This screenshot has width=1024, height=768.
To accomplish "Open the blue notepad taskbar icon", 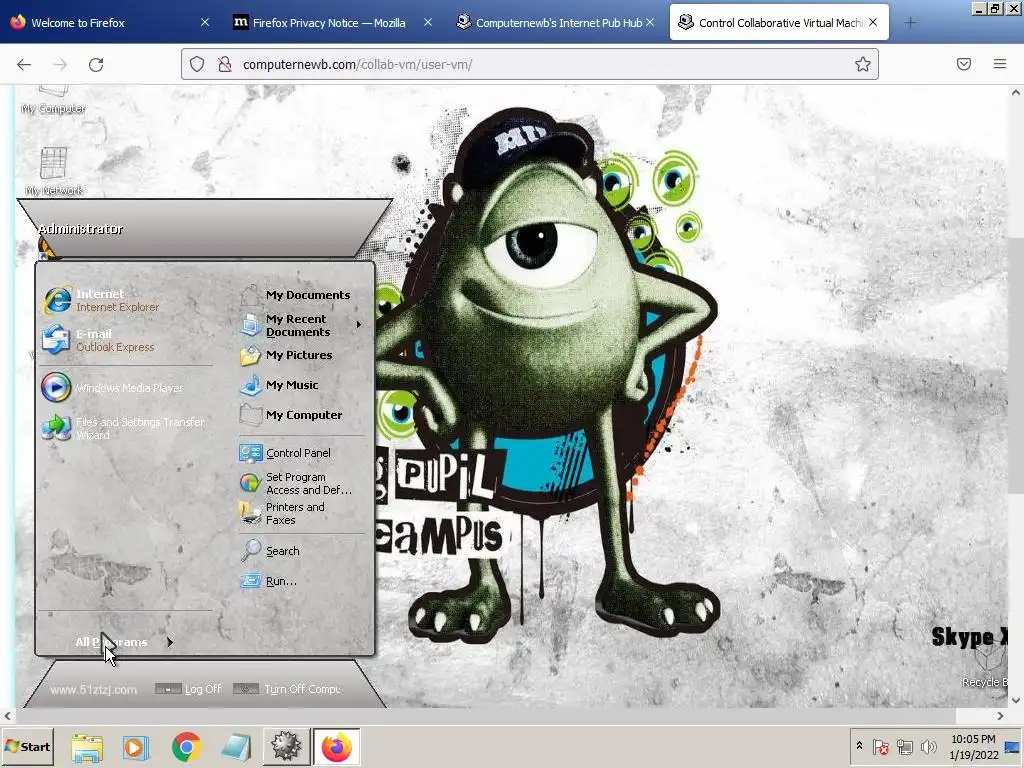I will (x=236, y=747).
